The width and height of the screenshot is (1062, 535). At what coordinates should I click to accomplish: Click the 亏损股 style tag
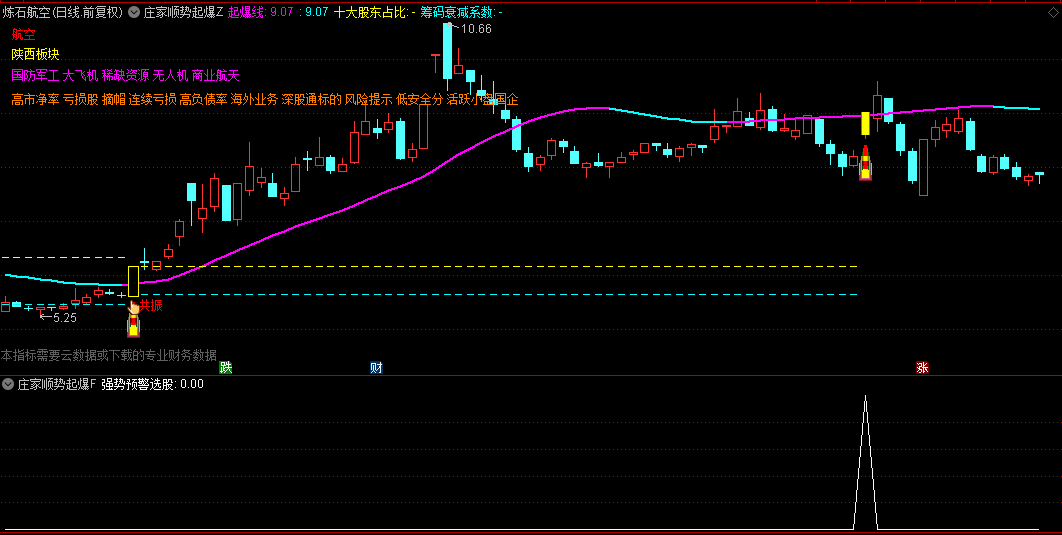81,100
